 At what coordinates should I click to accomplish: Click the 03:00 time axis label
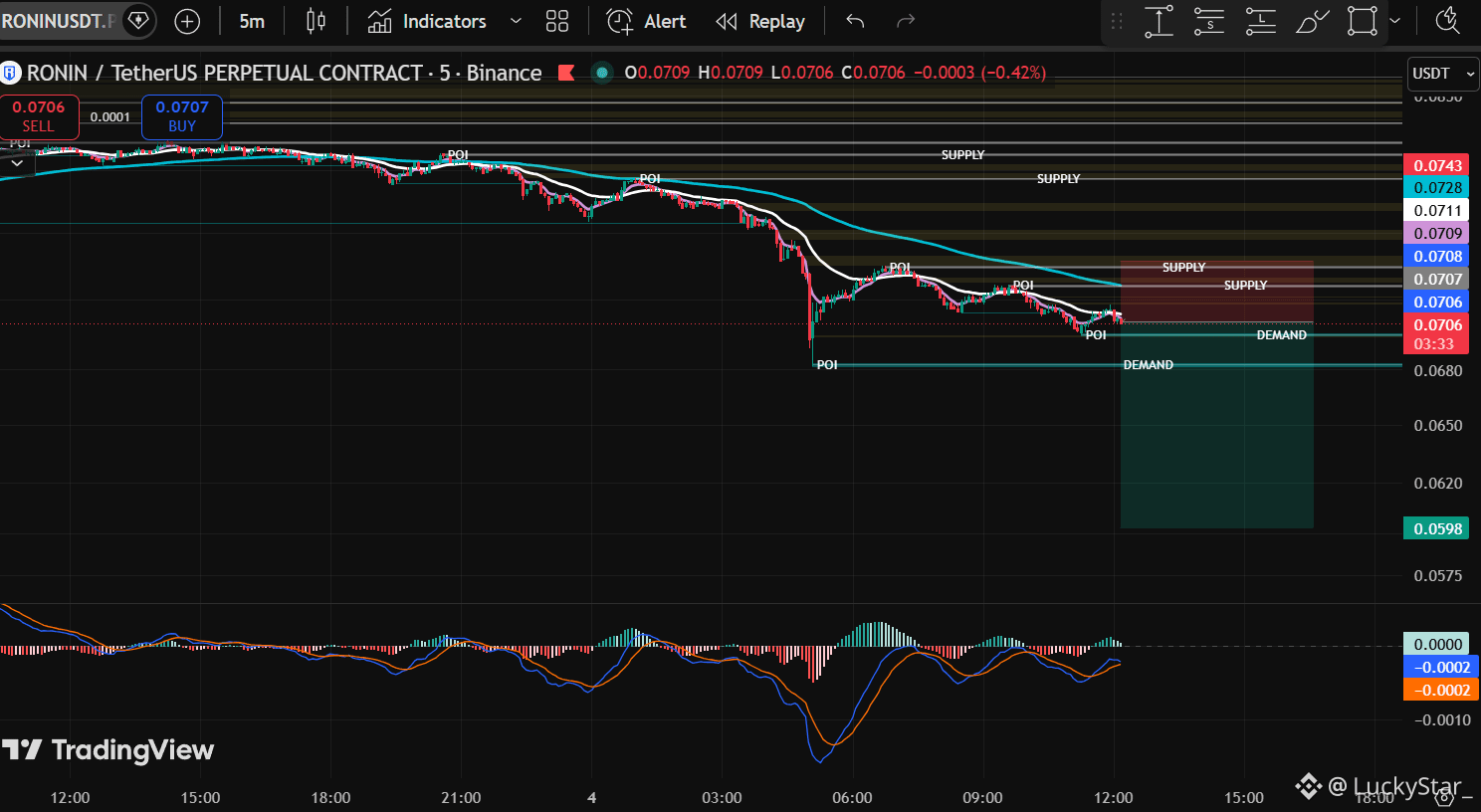(722, 798)
